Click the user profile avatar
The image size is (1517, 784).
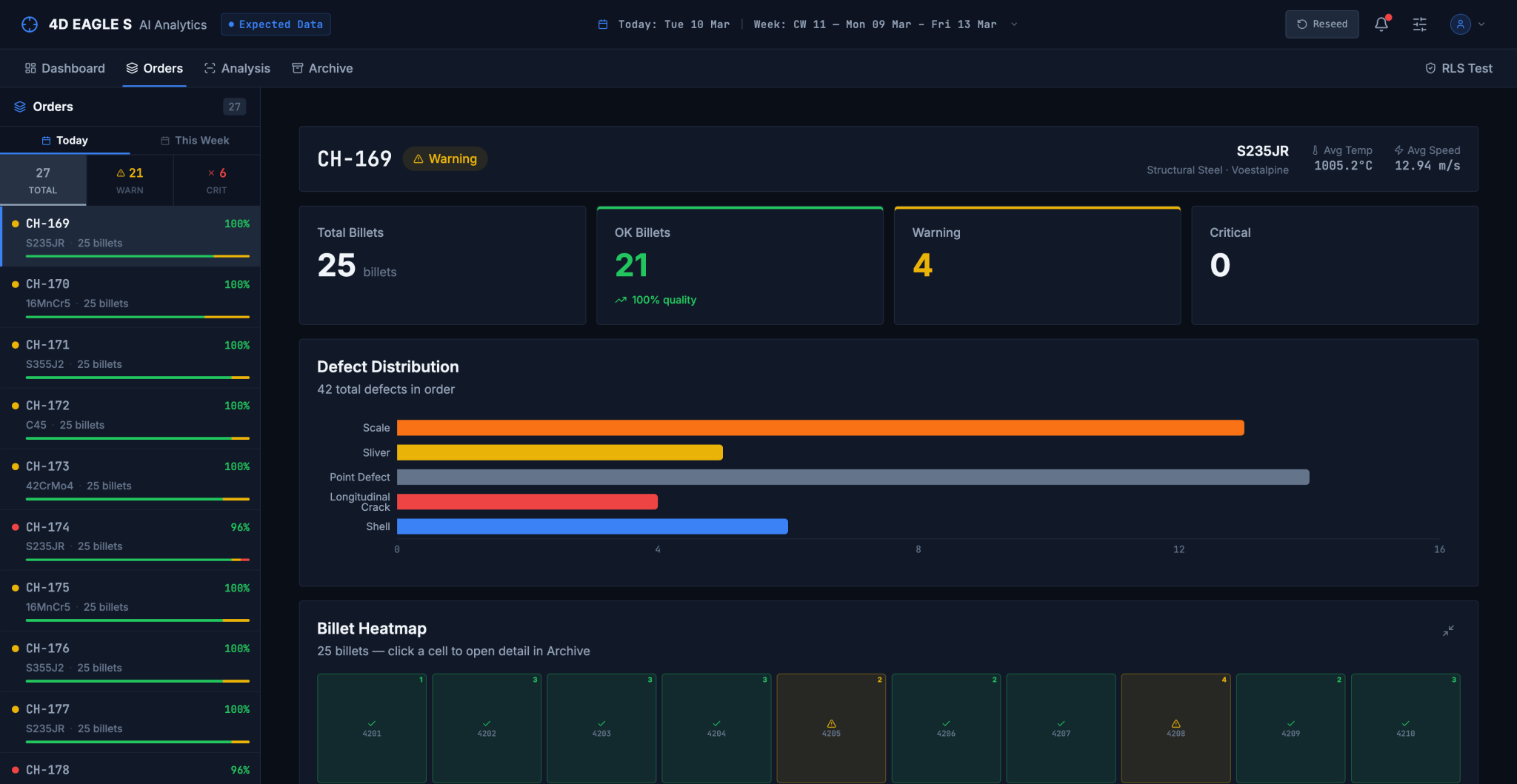point(1460,24)
